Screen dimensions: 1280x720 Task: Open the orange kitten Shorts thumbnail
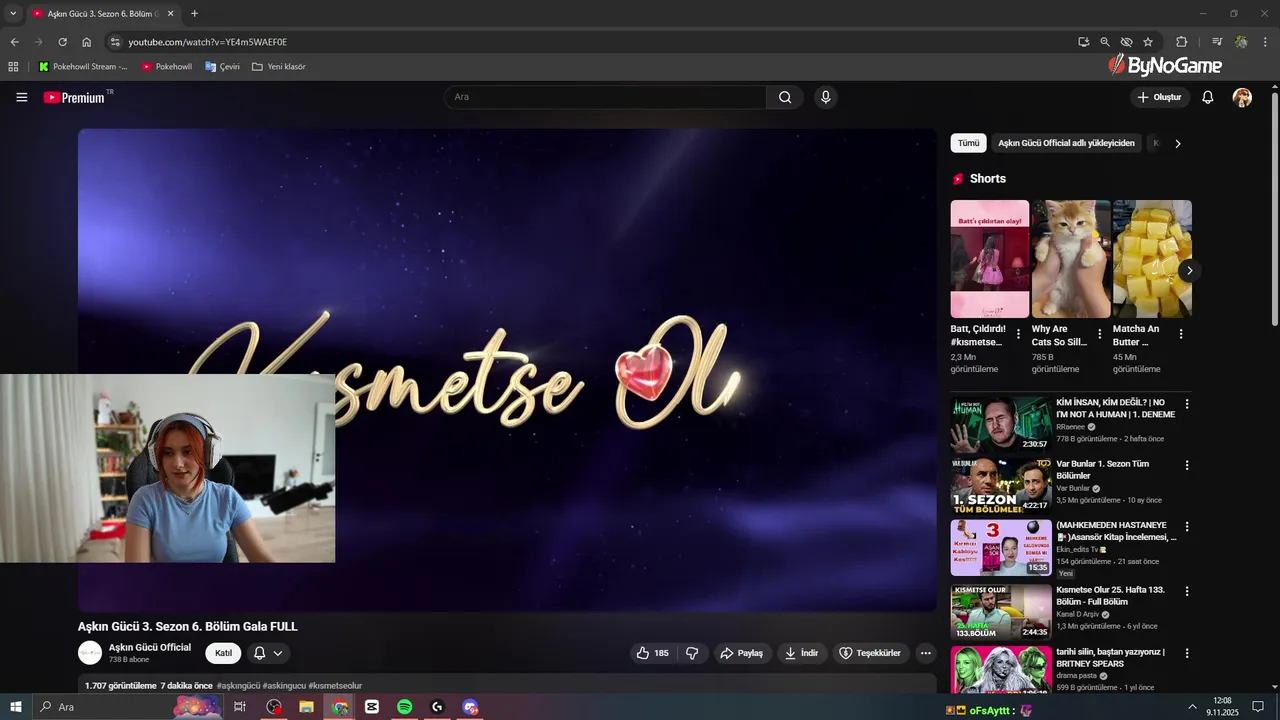point(1071,259)
